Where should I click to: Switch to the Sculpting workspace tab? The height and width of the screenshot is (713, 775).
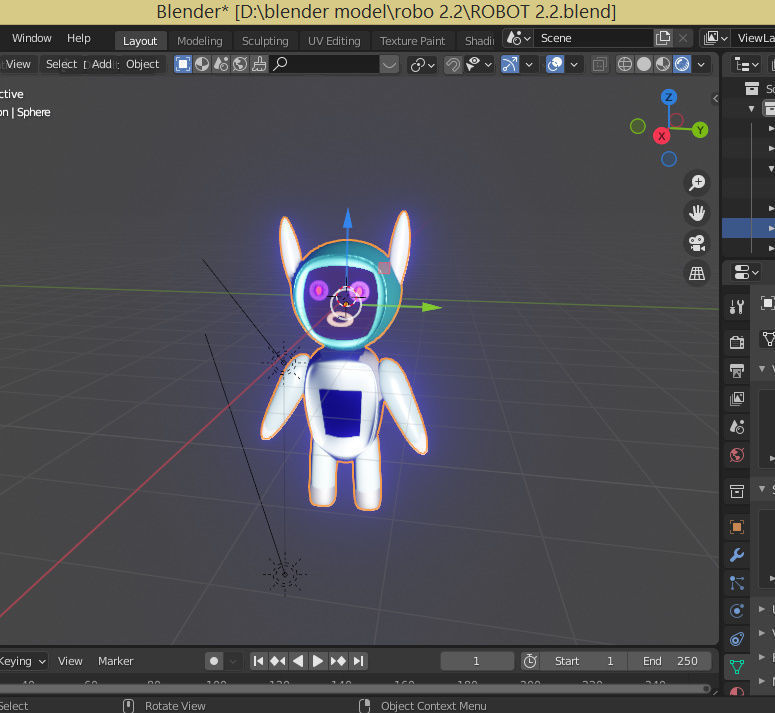tap(265, 41)
